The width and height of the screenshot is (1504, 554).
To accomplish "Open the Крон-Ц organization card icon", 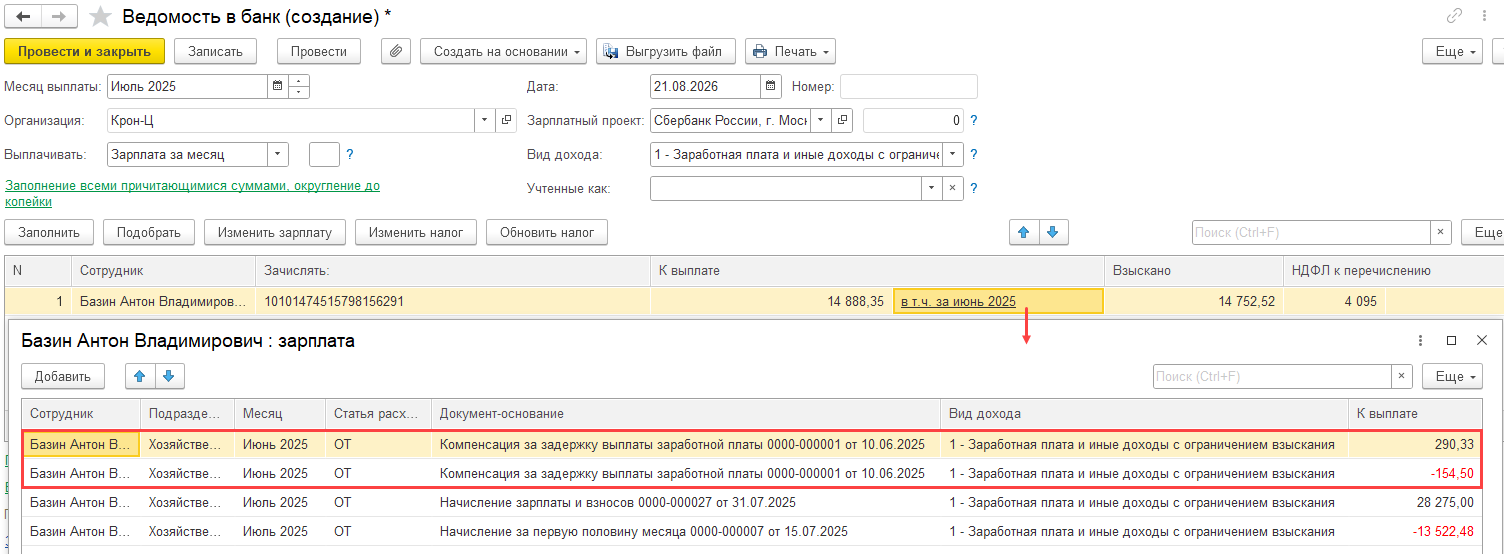I will 507,121.
